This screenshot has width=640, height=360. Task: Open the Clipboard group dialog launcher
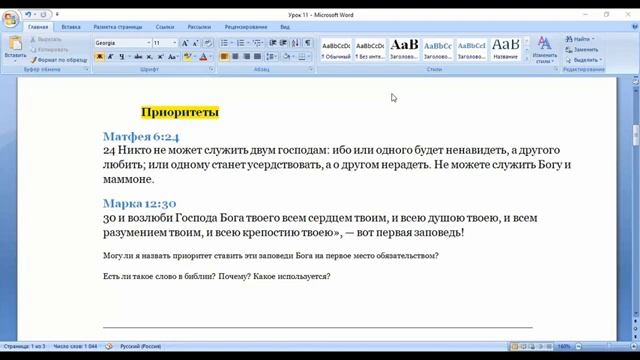pyautogui.click(x=87, y=70)
